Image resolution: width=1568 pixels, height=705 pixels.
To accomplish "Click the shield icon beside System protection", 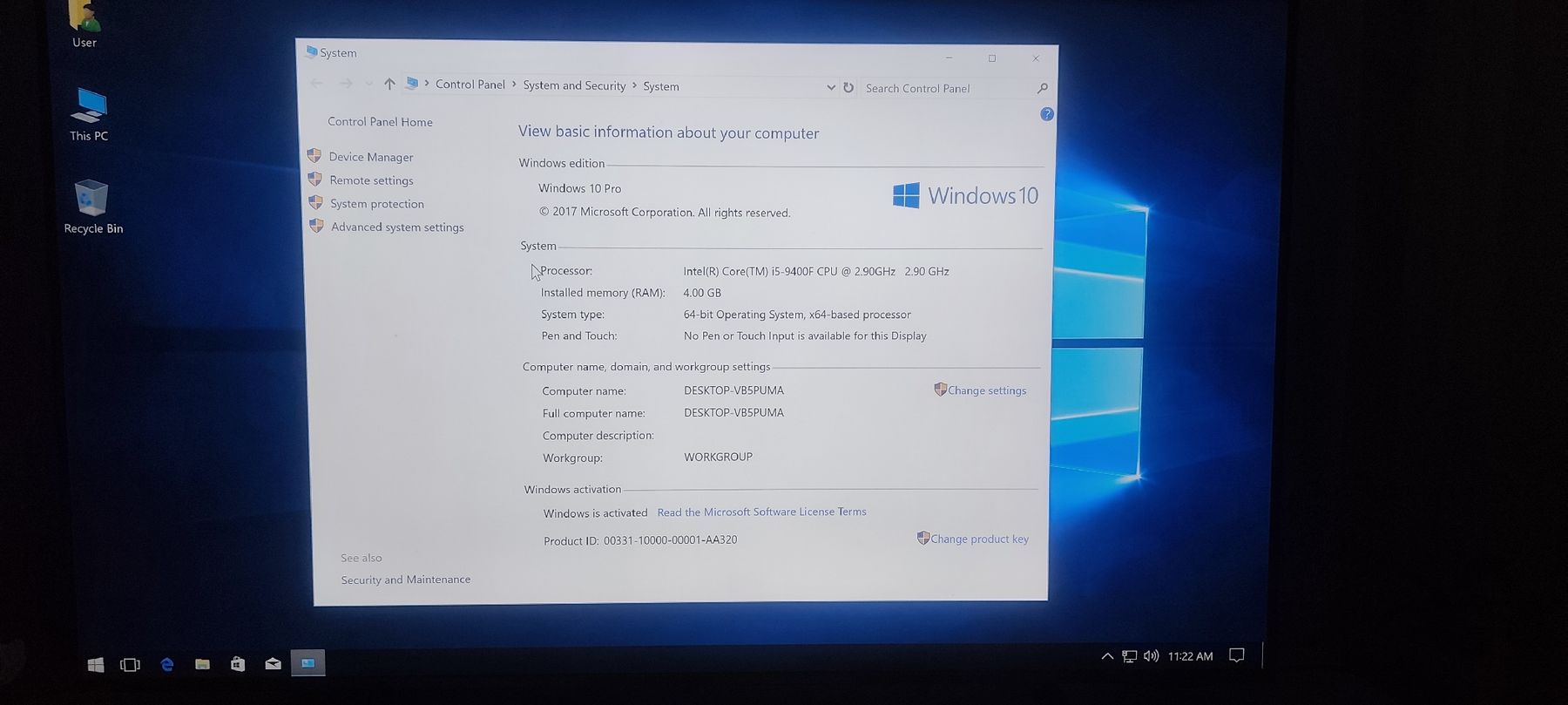I will click(x=316, y=202).
